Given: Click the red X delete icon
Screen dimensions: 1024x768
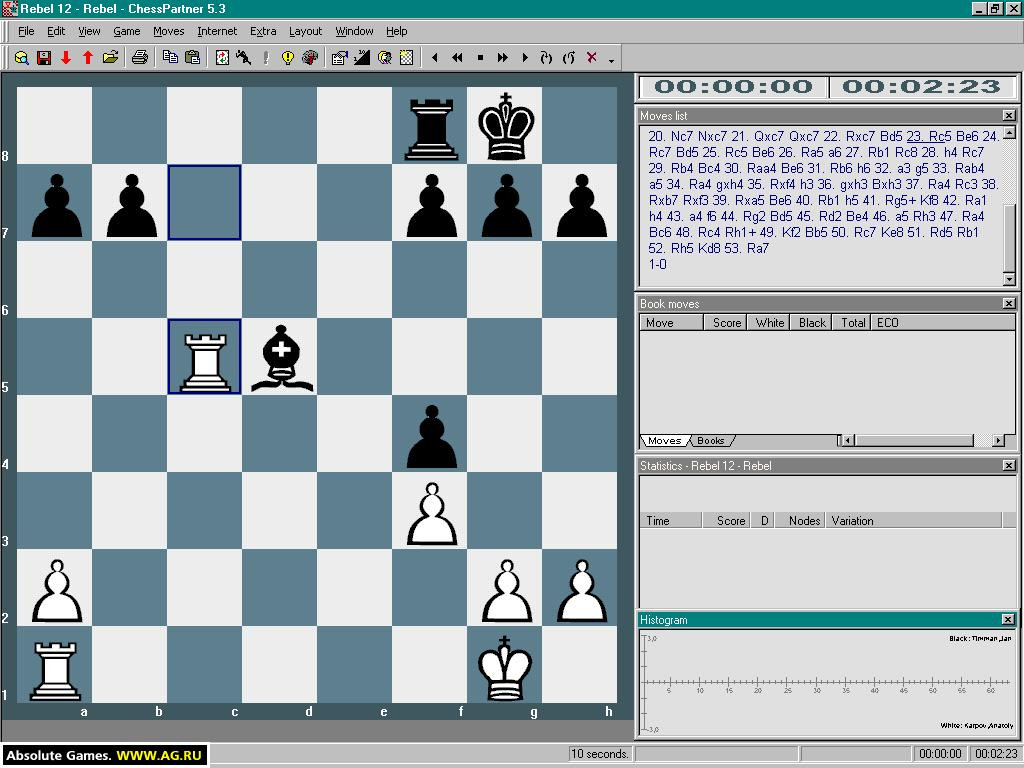Looking at the screenshot, I should (x=591, y=57).
